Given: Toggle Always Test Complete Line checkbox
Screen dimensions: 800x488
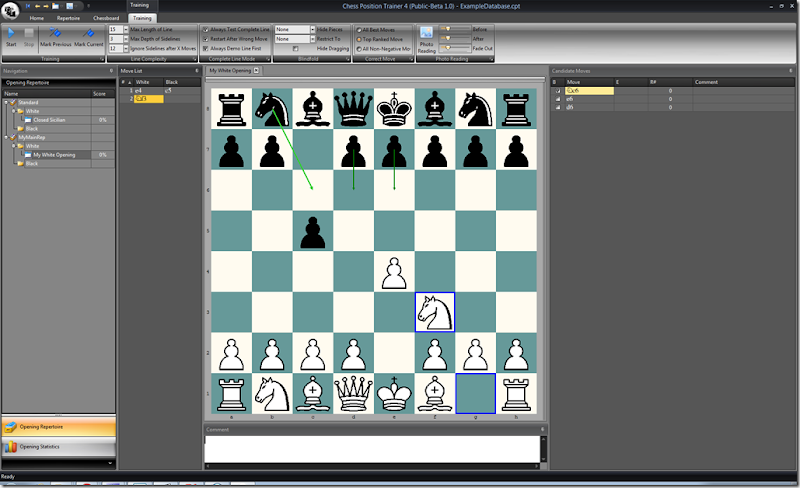Looking at the screenshot, I should pyautogui.click(x=206, y=30).
